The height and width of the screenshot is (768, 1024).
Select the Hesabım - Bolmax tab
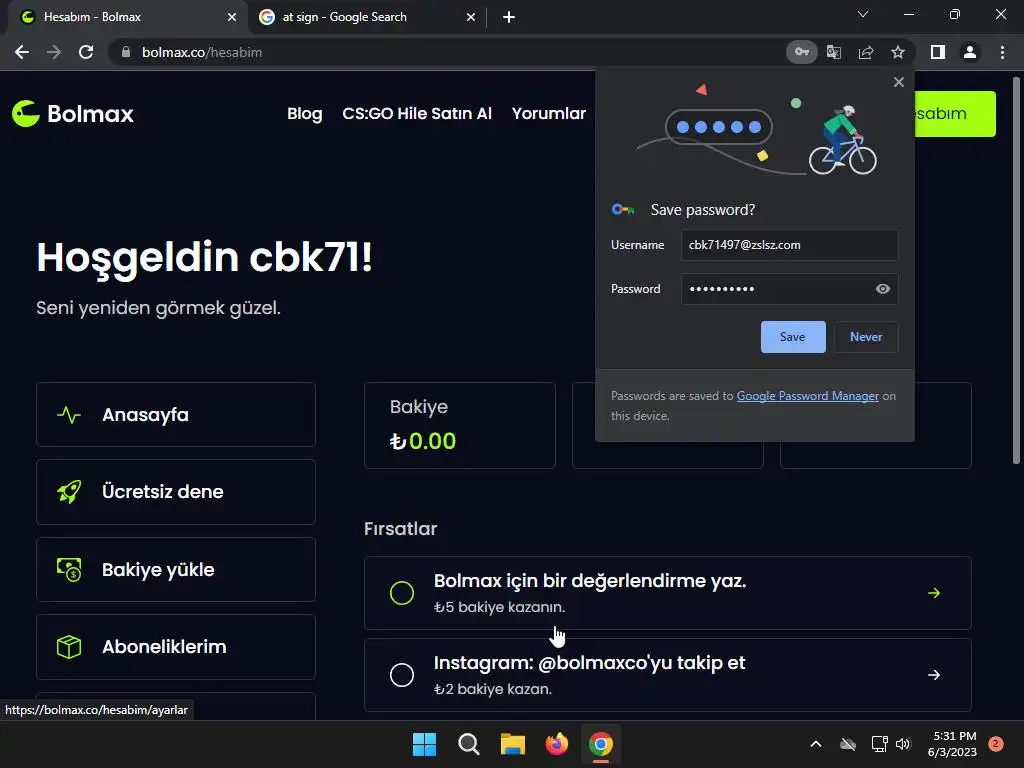127,17
